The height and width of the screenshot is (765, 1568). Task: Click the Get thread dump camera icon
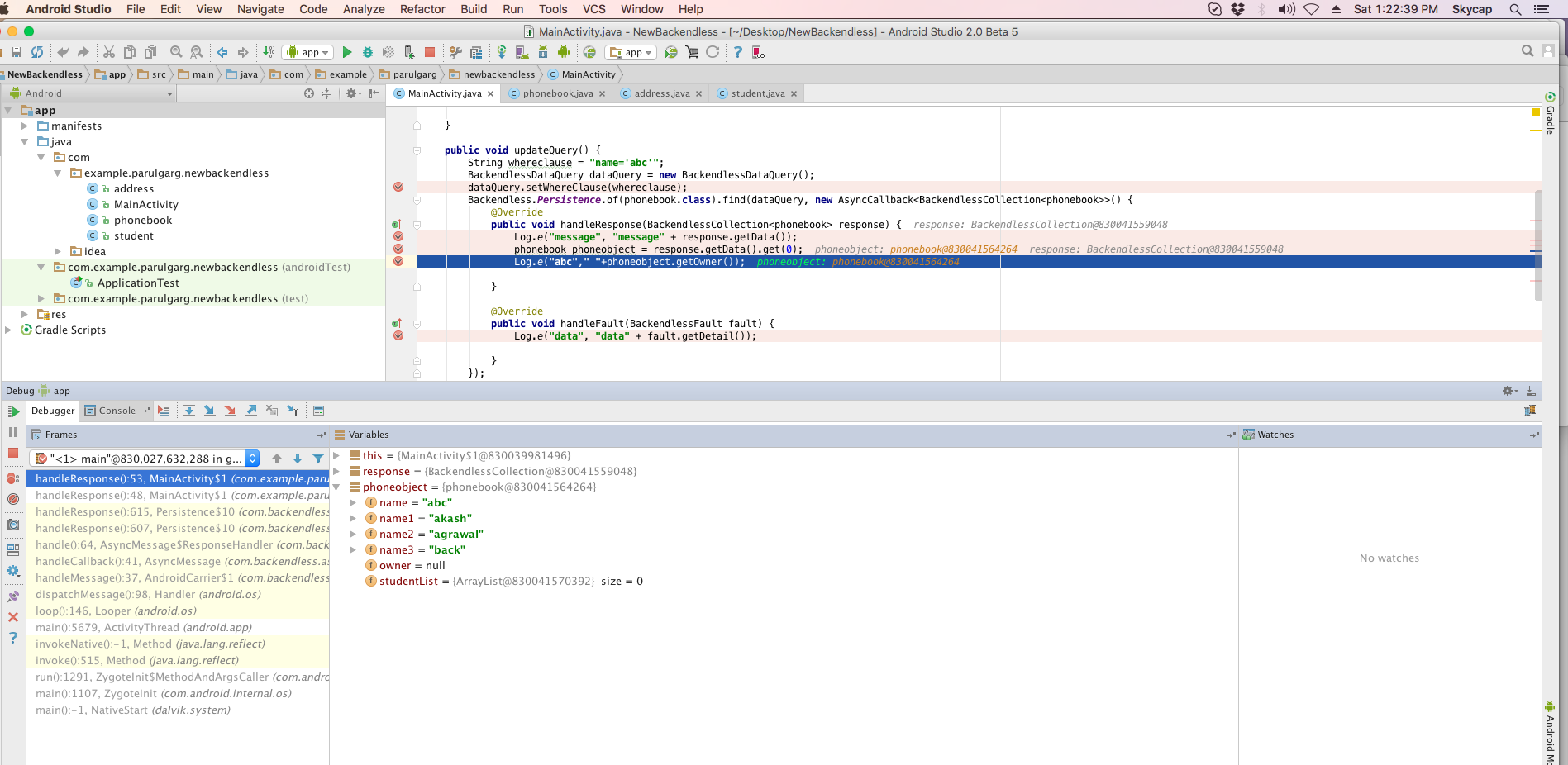(13, 525)
